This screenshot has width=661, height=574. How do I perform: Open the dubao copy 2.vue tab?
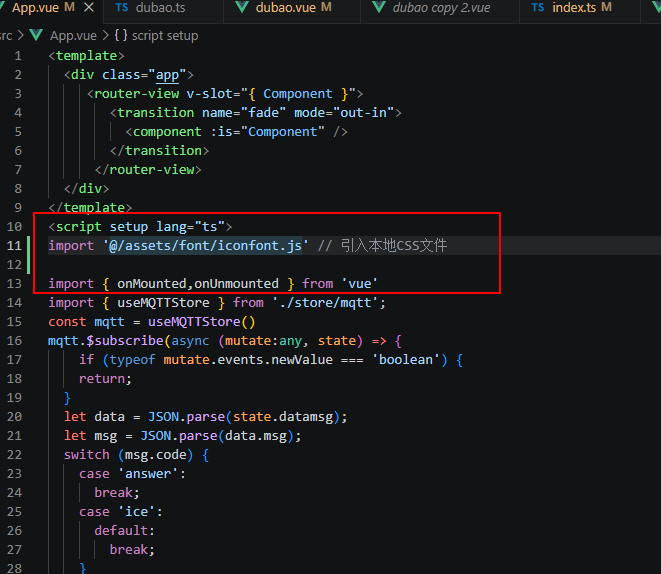pyautogui.click(x=441, y=8)
